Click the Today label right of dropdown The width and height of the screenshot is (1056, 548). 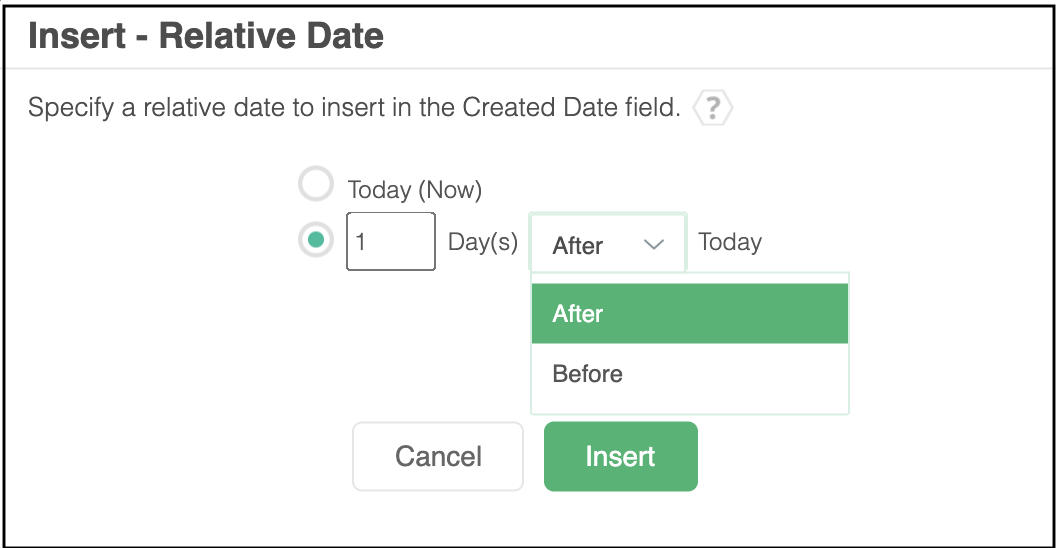(730, 242)
